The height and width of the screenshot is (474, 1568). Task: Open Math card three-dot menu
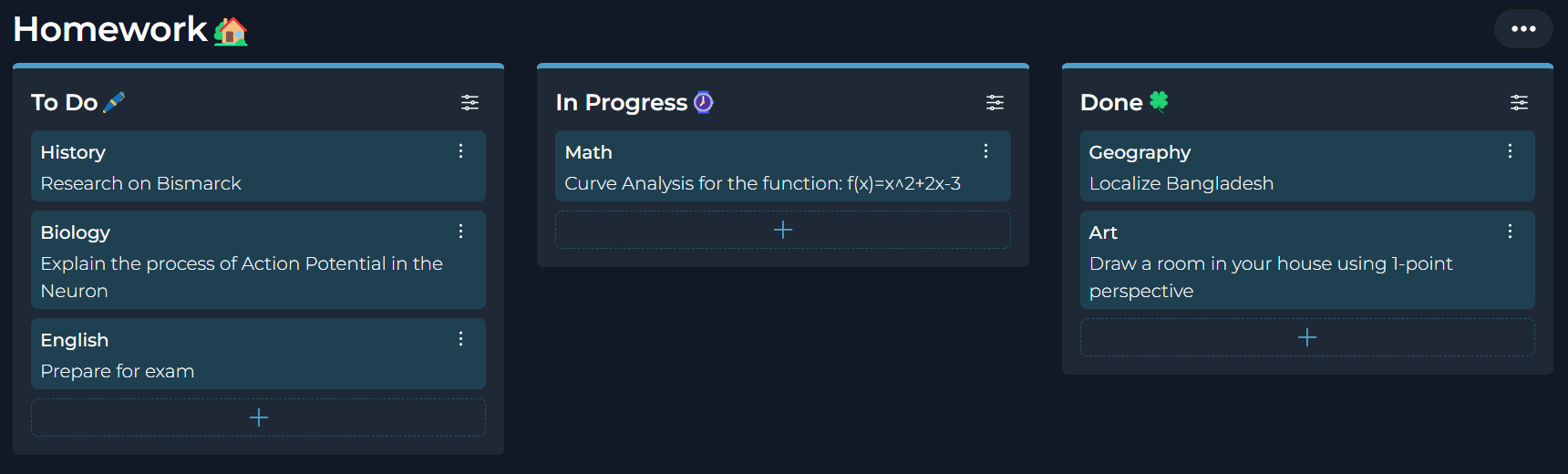tap(985, 151)
